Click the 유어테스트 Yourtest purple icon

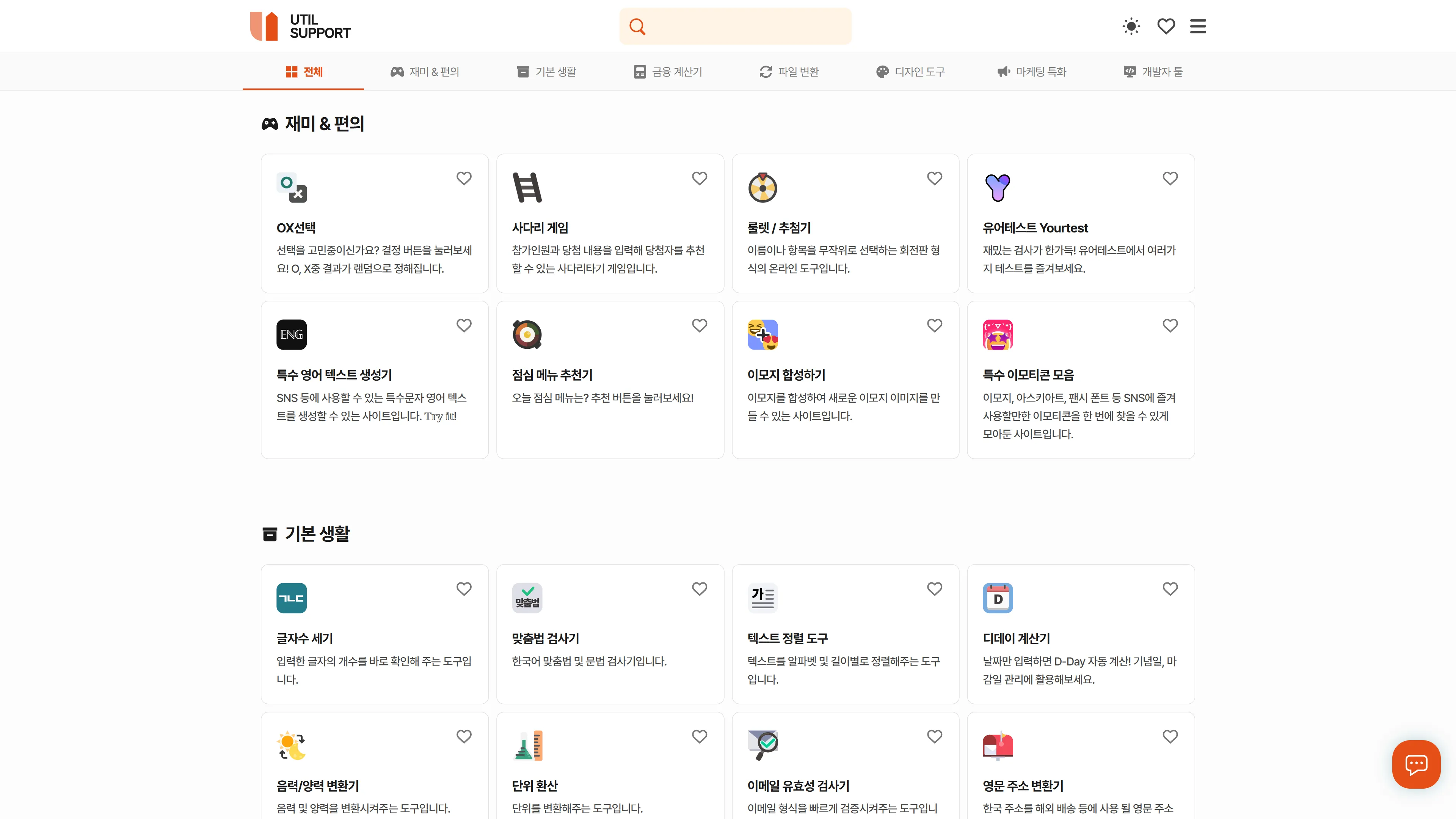pos(998,188)
